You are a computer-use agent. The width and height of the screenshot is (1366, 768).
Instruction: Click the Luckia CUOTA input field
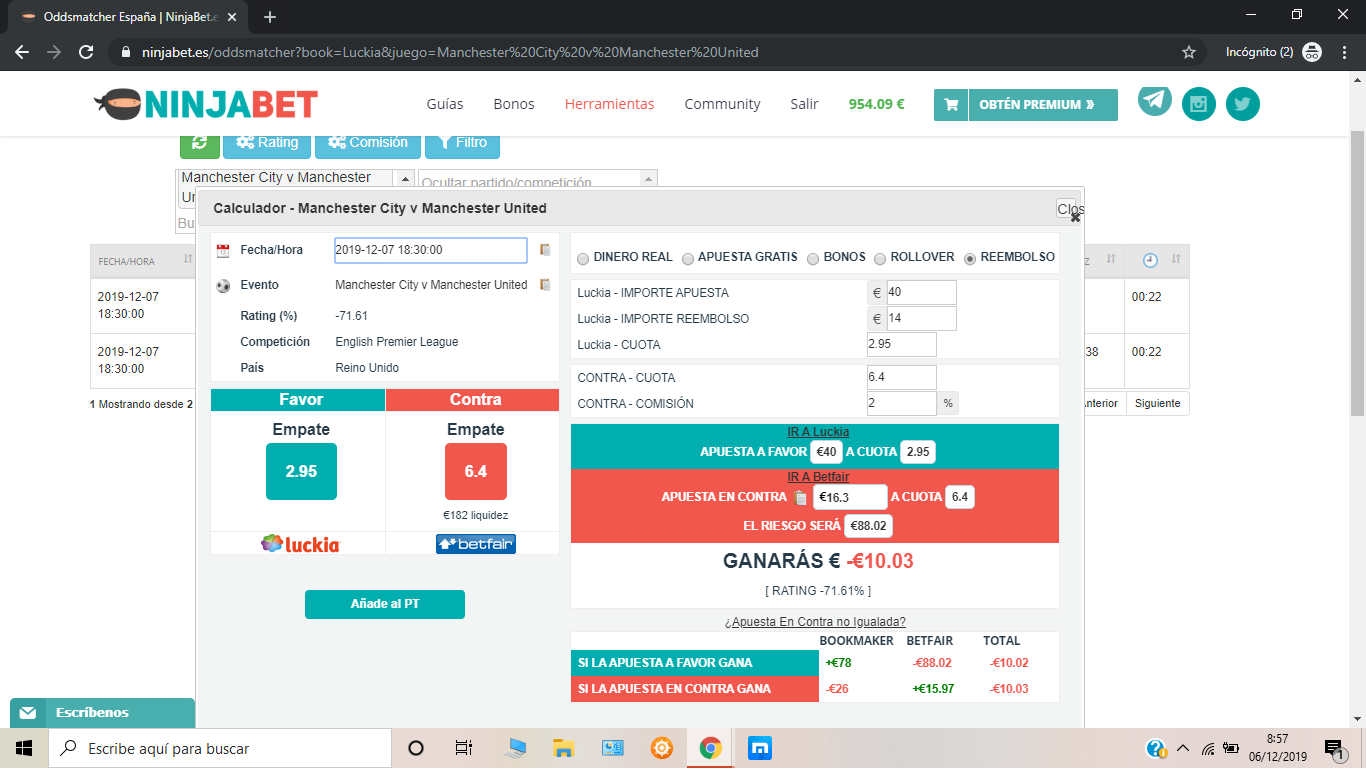902,345
